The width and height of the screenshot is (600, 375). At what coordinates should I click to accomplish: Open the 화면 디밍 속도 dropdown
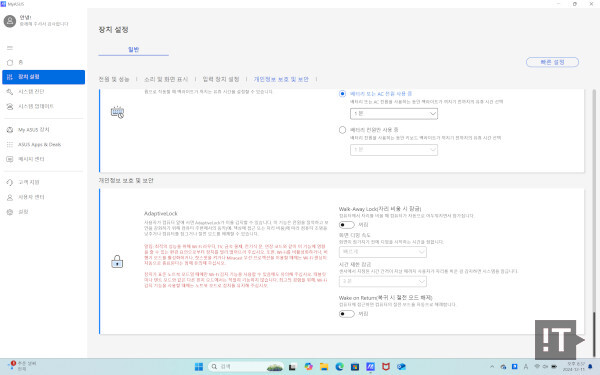click(383, 252)
